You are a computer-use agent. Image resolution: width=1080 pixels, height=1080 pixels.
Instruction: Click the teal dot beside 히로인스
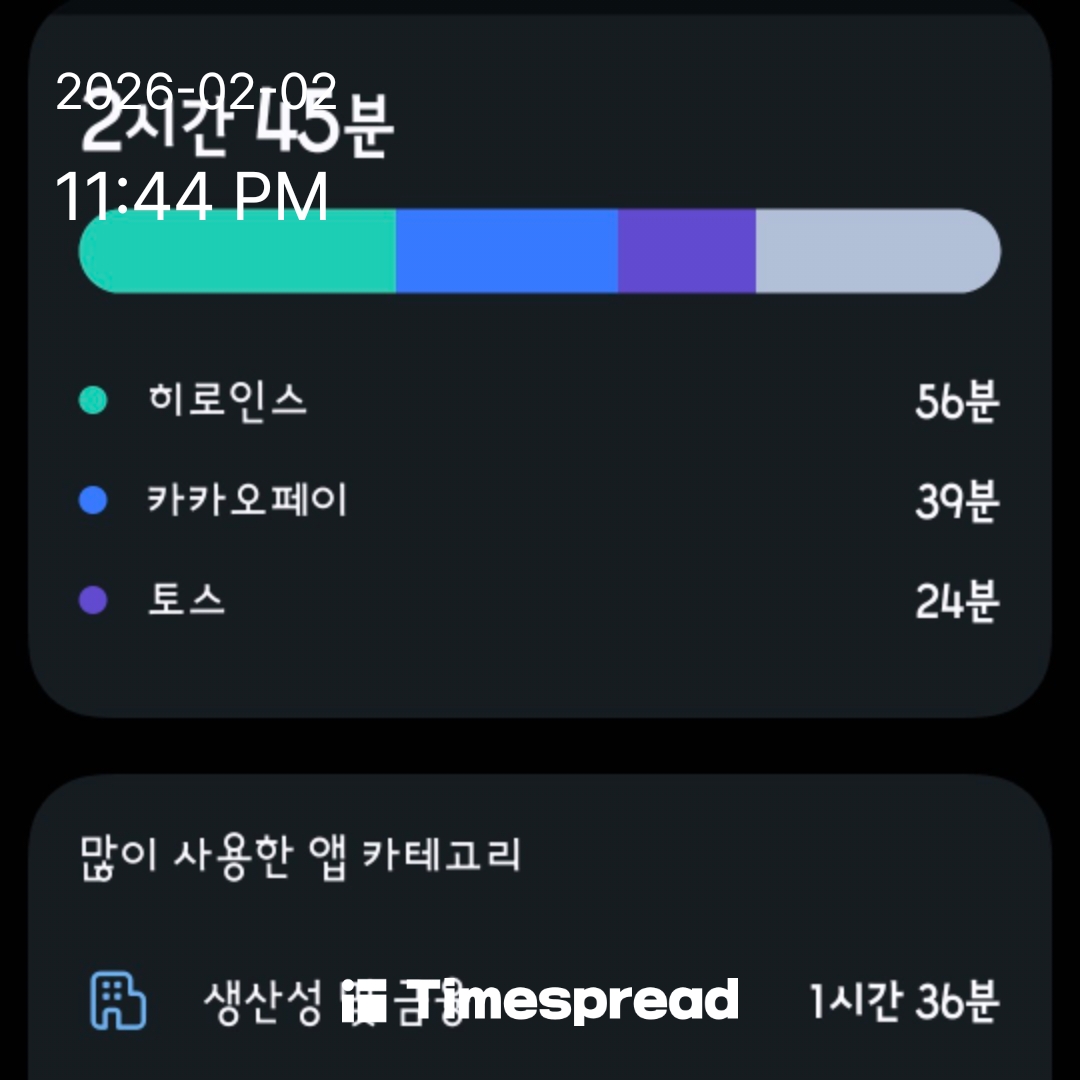[93, 401]
